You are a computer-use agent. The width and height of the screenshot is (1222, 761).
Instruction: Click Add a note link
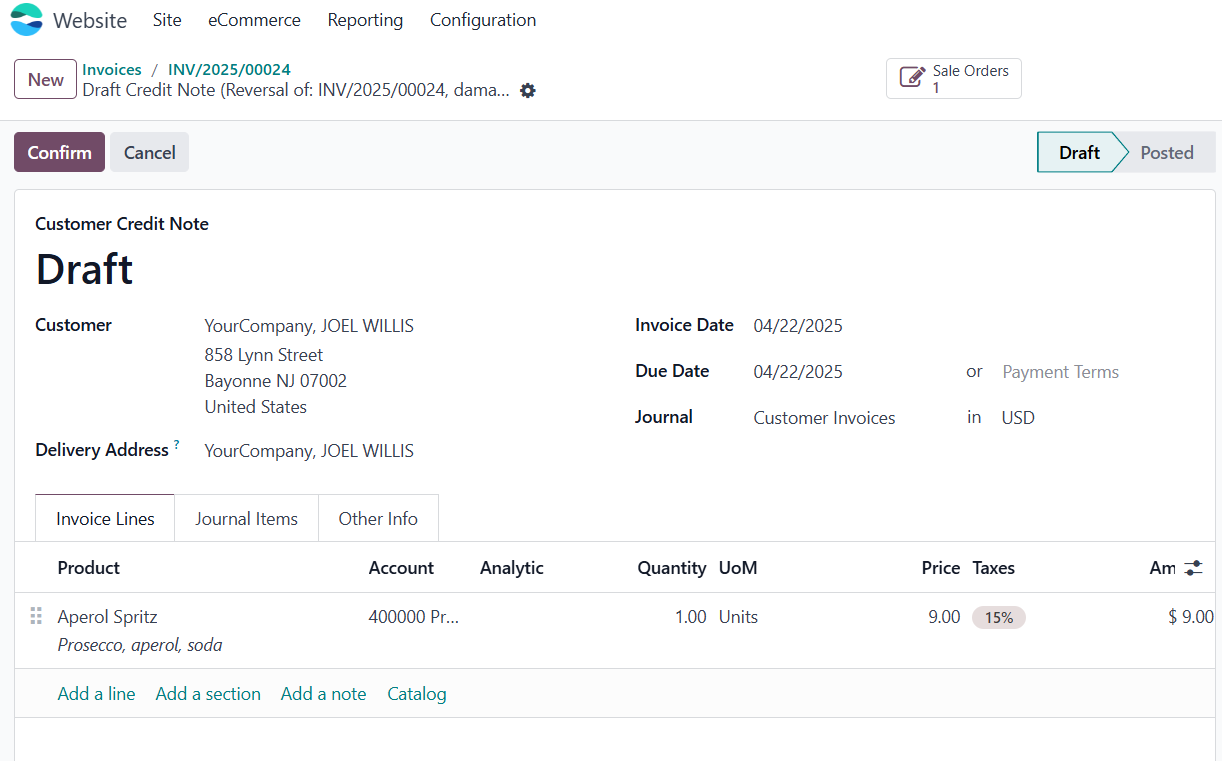tap(323, 694)
